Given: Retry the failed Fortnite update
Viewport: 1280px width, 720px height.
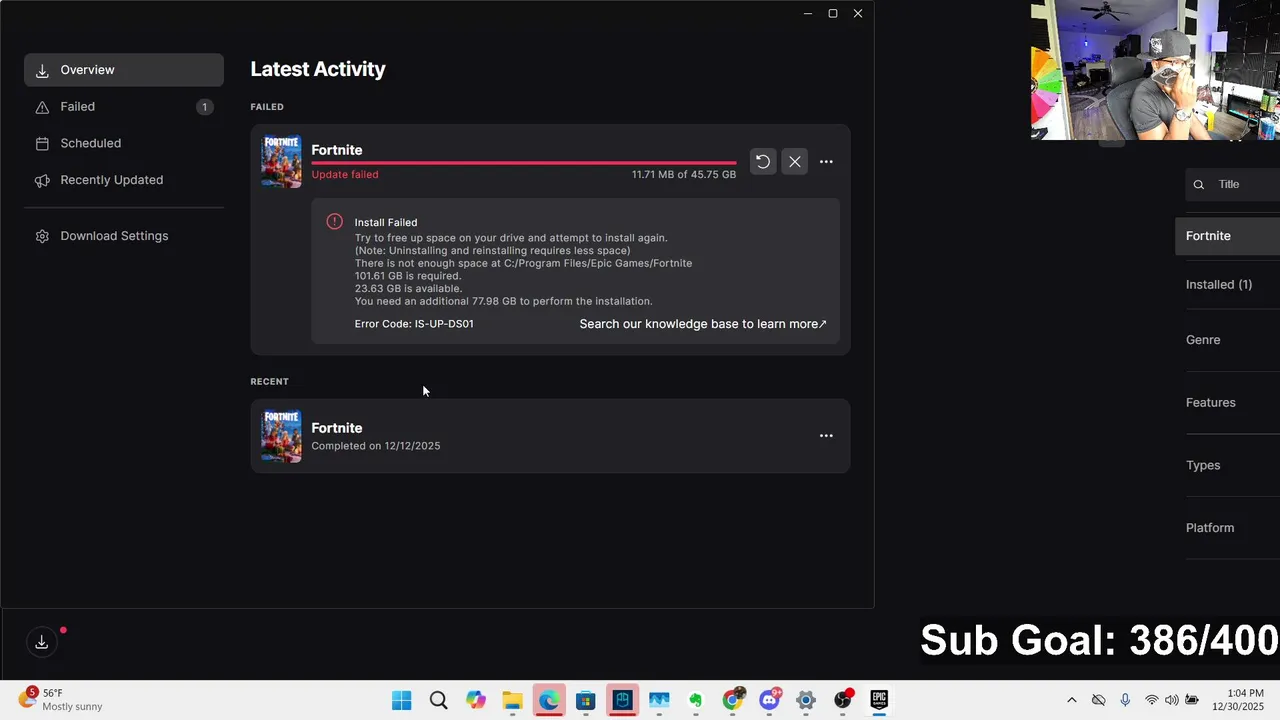Looking at the screenshot, I should point(763,161).
